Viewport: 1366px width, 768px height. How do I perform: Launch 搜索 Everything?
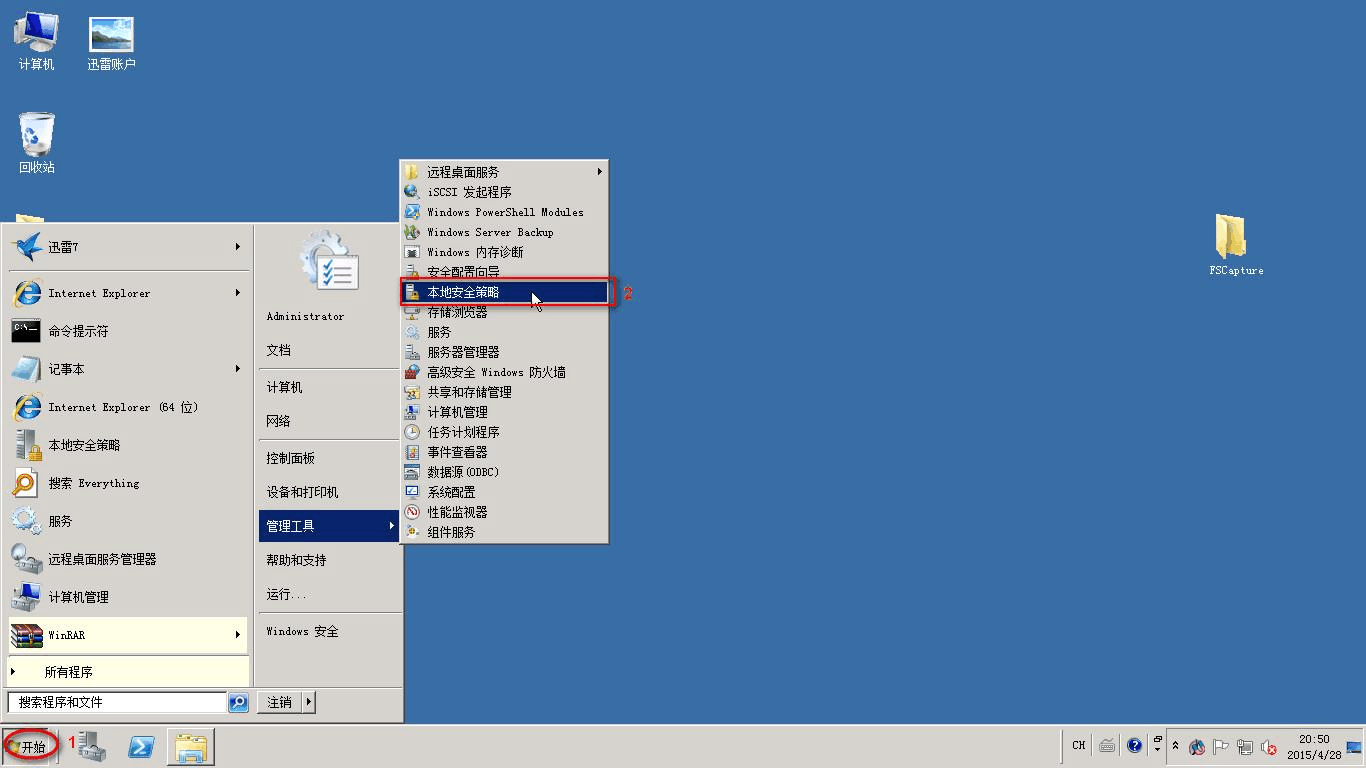(x=128, y=483)
